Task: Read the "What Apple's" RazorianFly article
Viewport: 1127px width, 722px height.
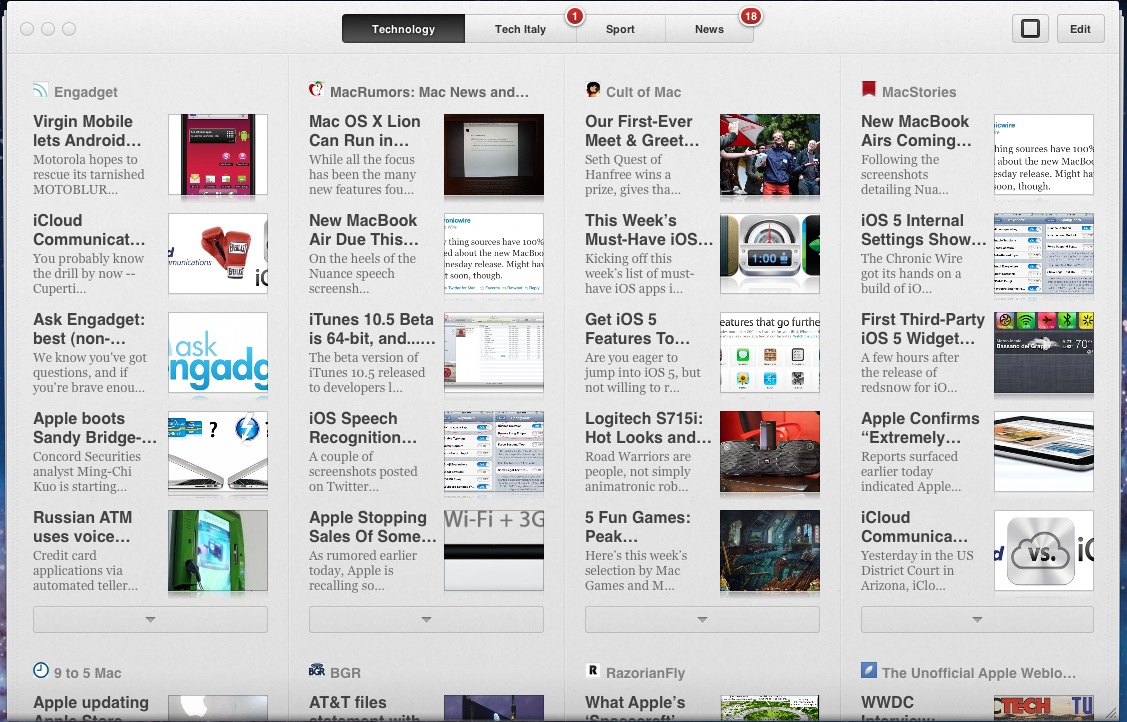Action: (635, 708)
